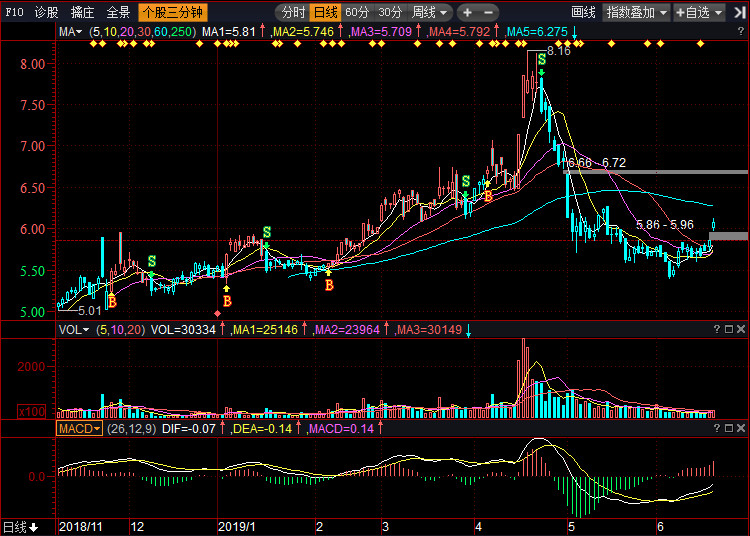The height and width of the screenshot is (536, 750).
Task: Close the VOL indicator panel
Action: click(742, 329)
